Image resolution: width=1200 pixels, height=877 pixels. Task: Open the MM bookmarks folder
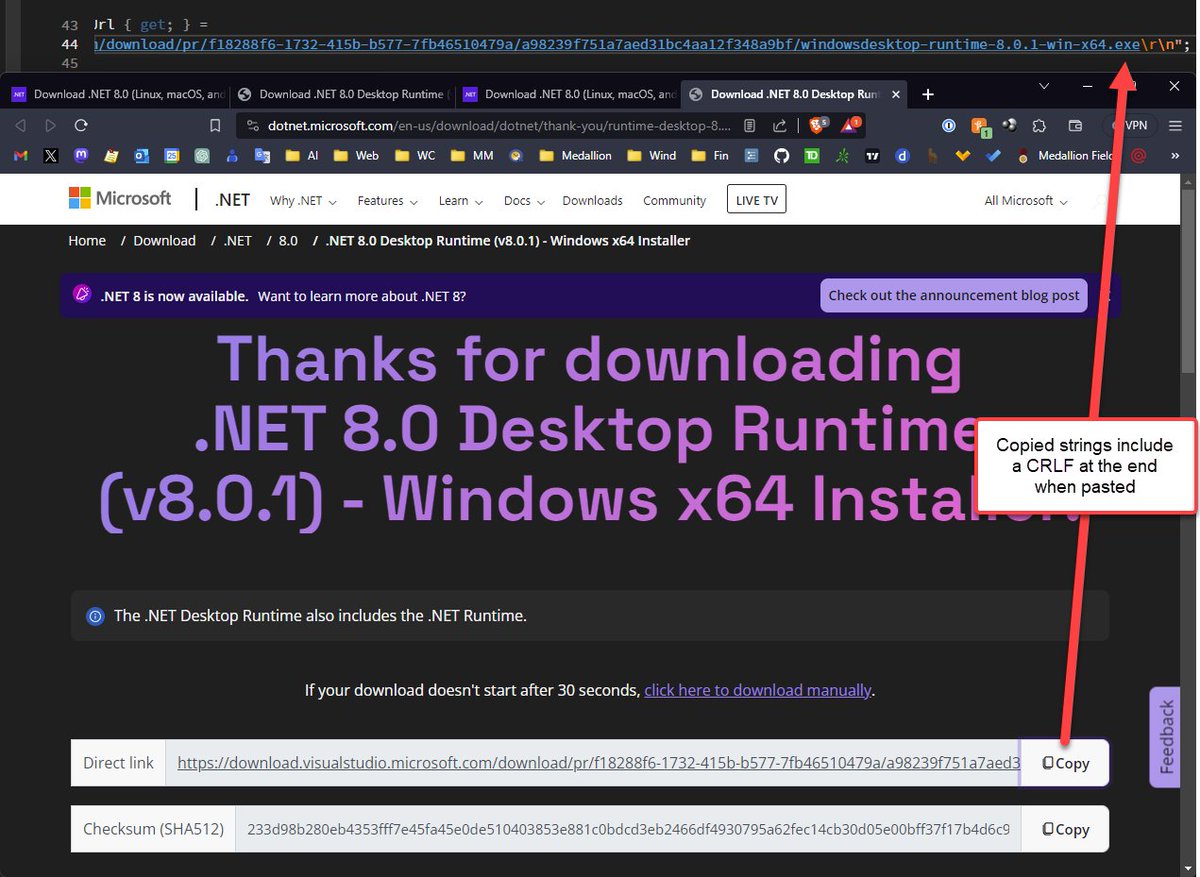[473, 156]
